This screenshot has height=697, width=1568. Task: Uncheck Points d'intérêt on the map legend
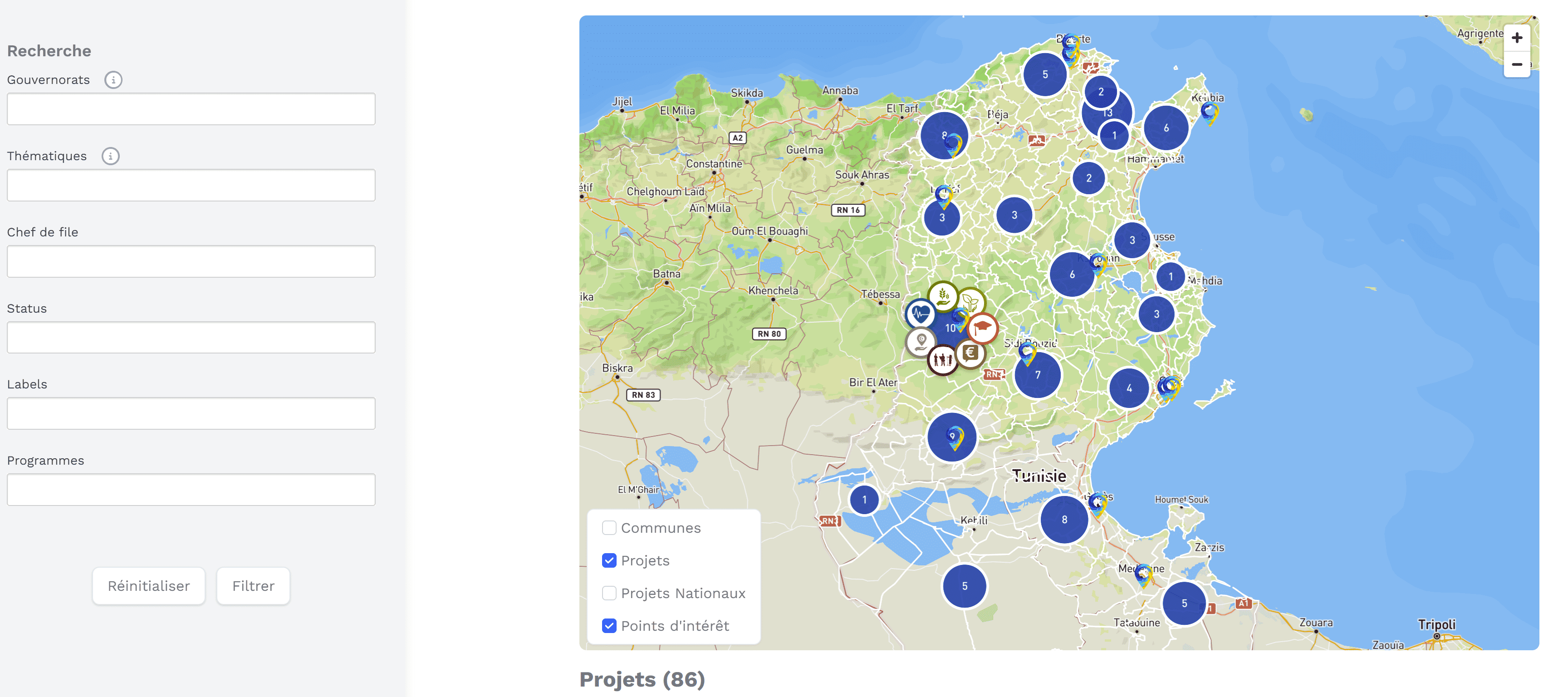coord(609,625)
